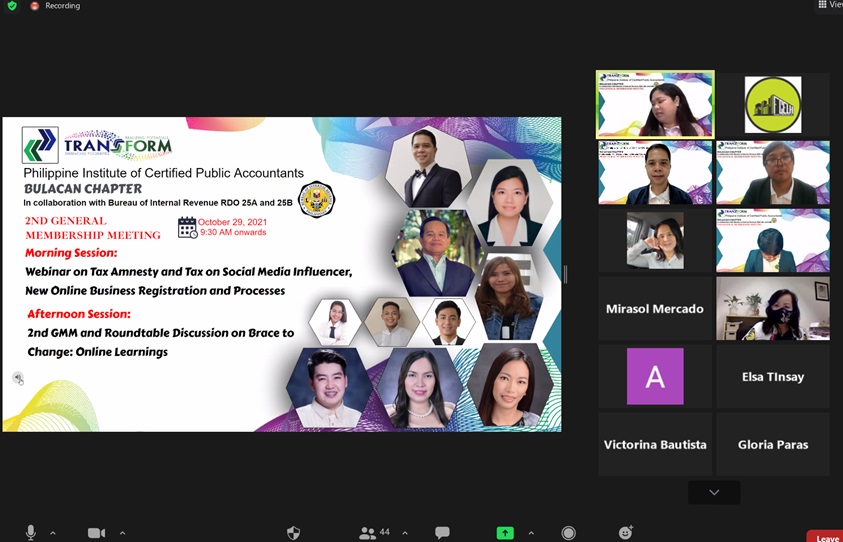
Task: Select the woman in car video tile
Action: [655, 240]
